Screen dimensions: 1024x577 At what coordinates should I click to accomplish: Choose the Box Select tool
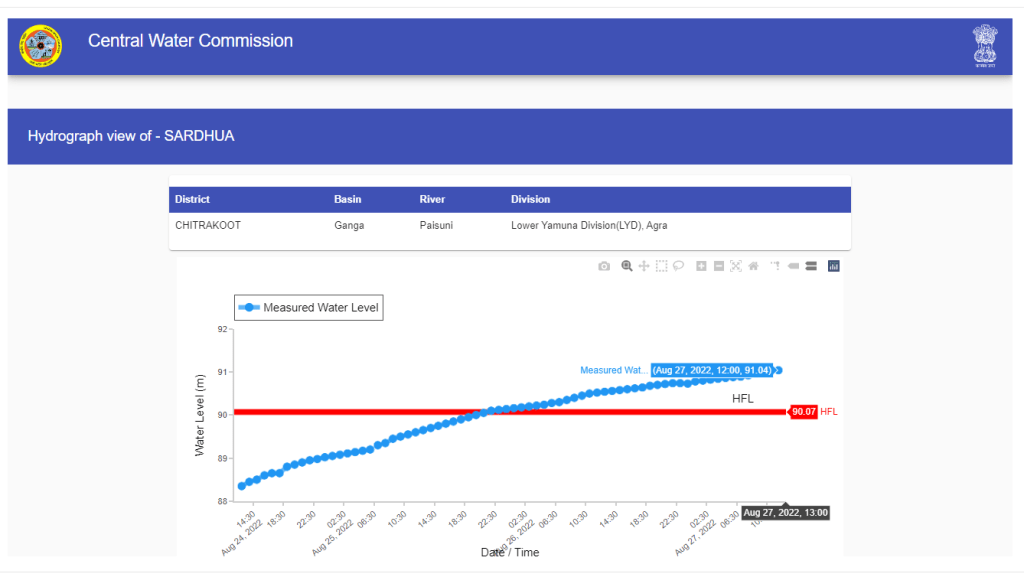[x=661, y=266]
